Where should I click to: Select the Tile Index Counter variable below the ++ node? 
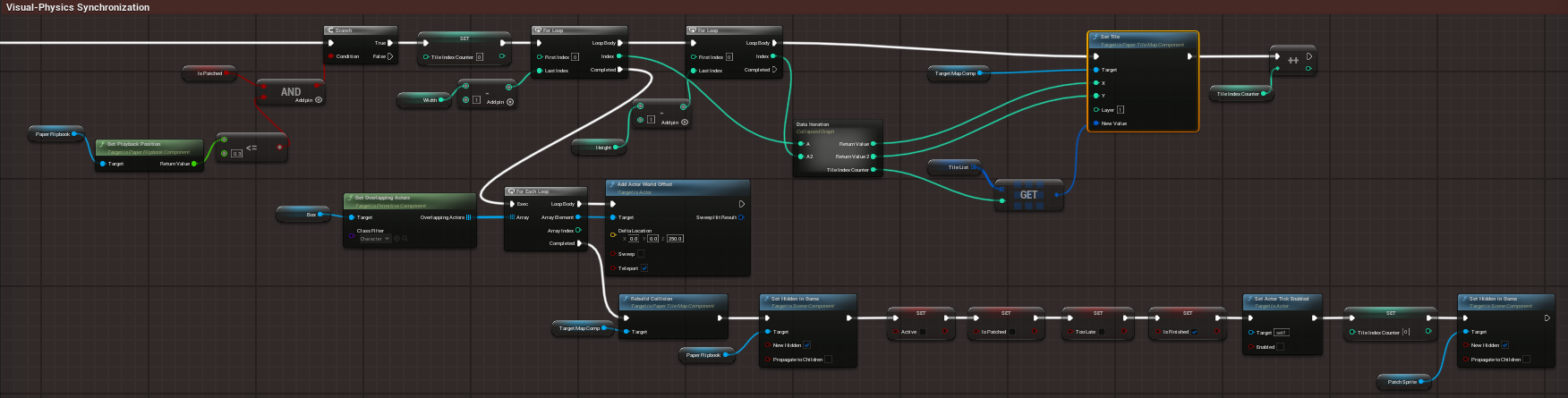click(x=1241, y=94)
